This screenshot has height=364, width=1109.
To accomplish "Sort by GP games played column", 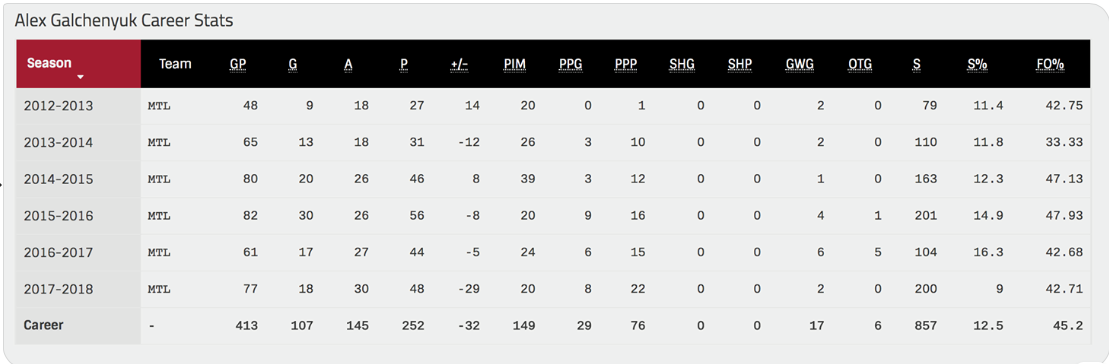I will 238,64.
